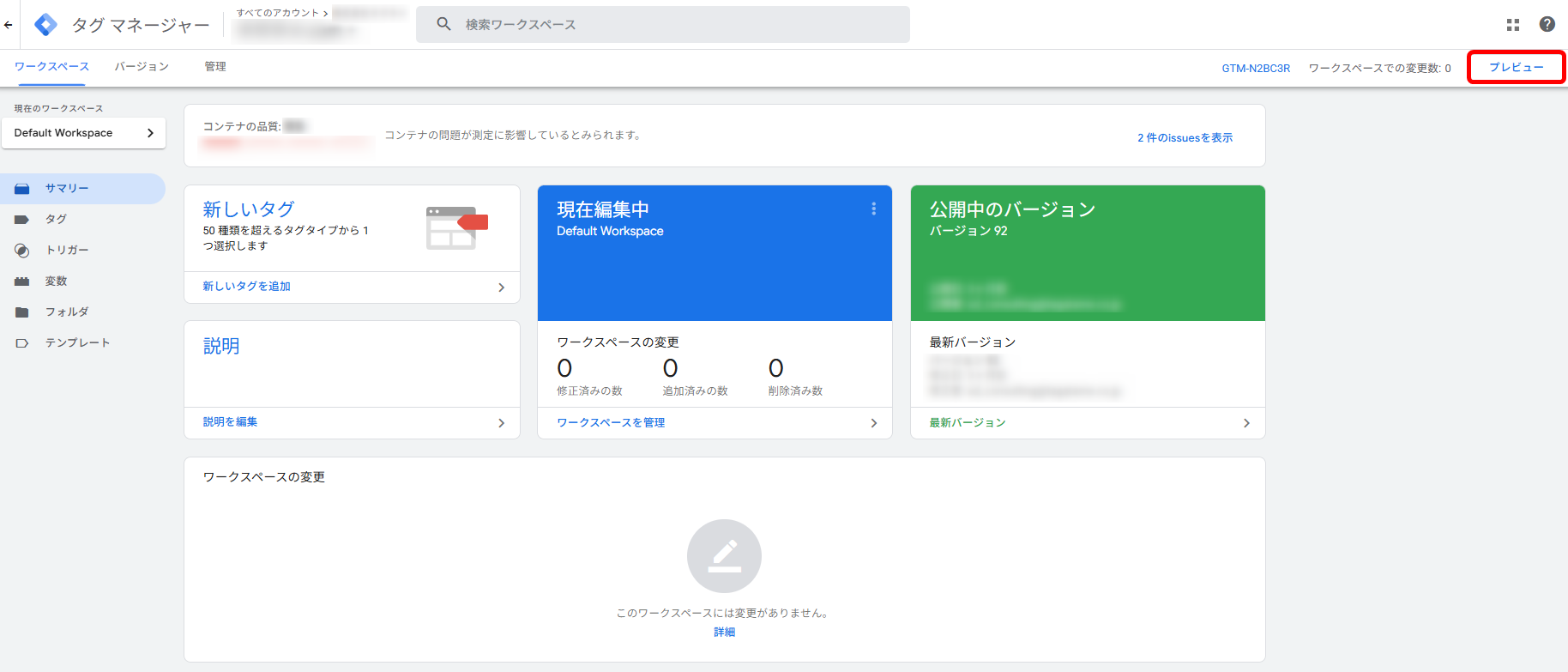Click the 詳細 link

point(724,633)
